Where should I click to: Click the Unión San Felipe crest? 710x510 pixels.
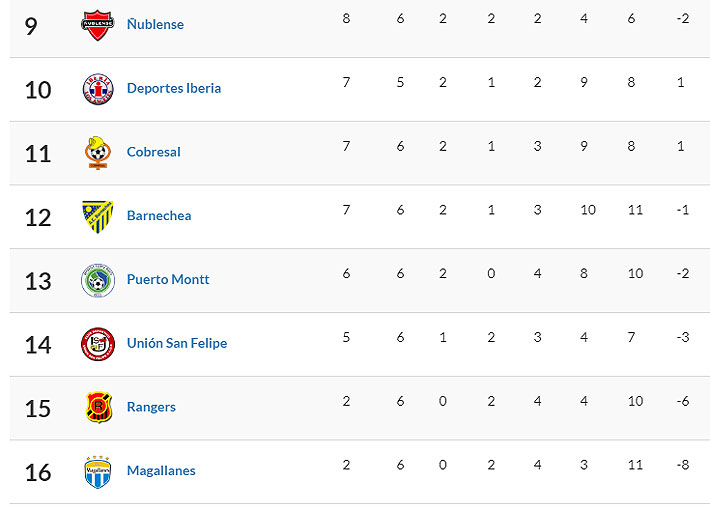[97, 344]
